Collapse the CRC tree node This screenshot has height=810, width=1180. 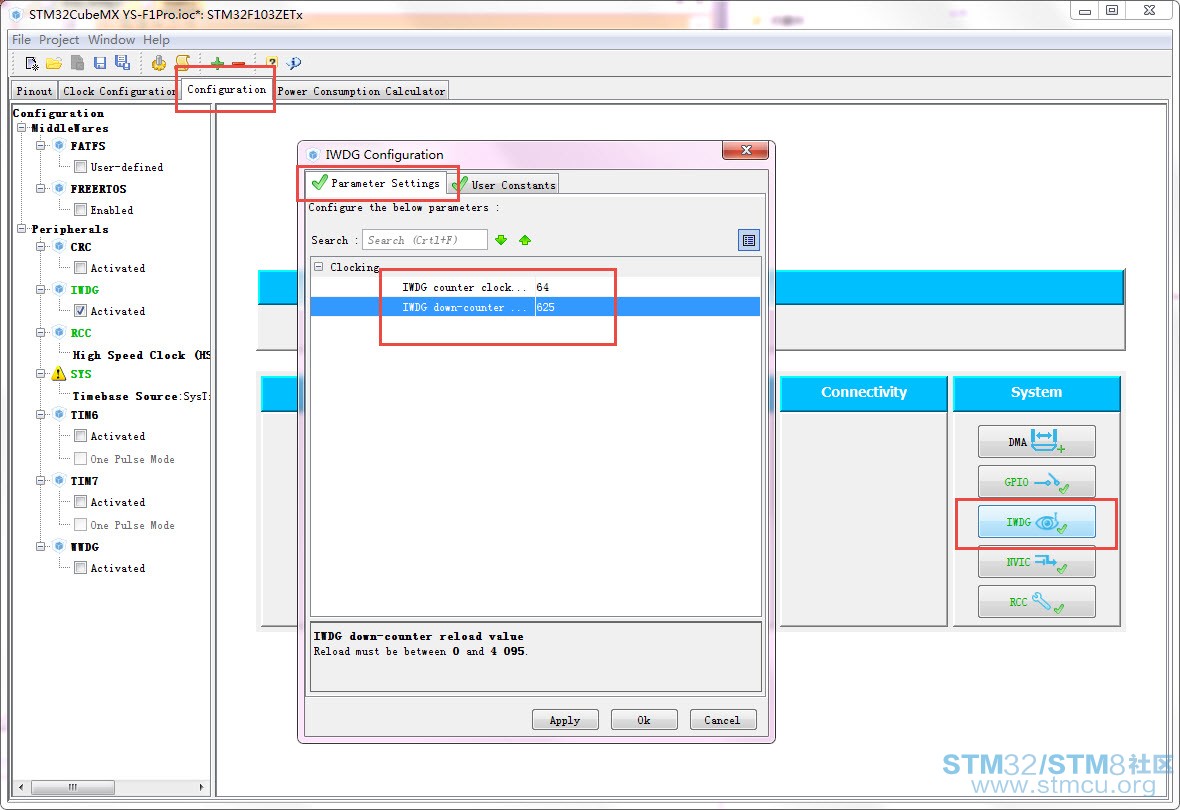coord(41,246)
